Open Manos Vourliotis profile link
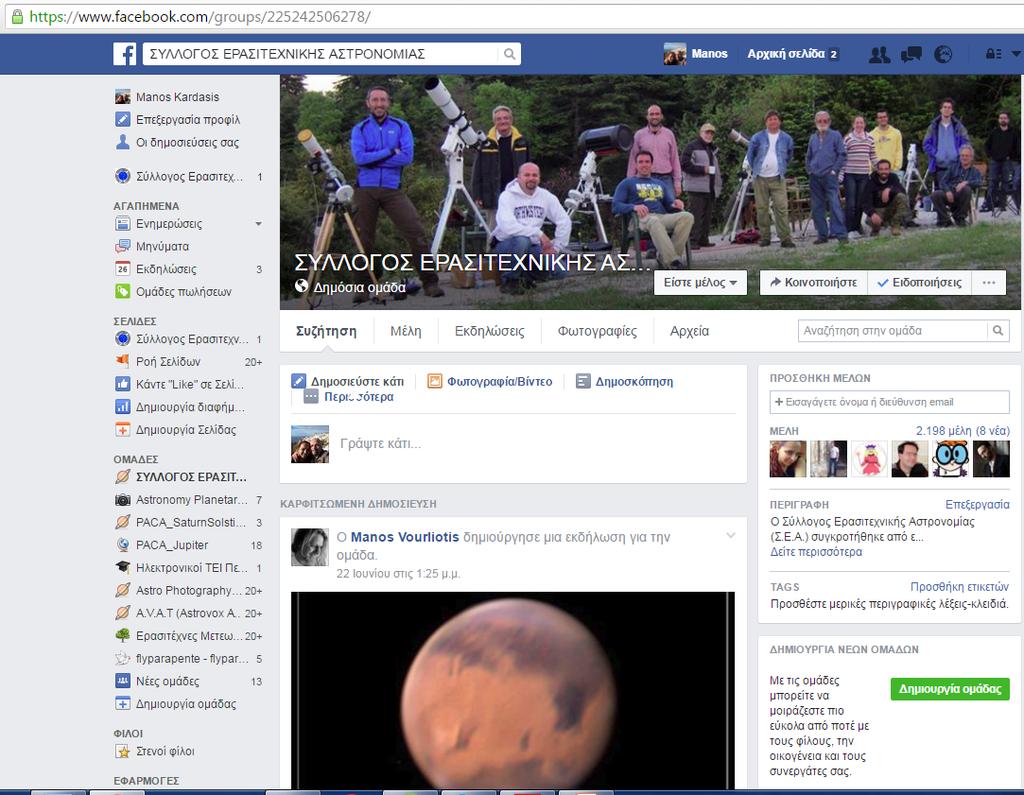1024x795 pixels. point(405,537)
